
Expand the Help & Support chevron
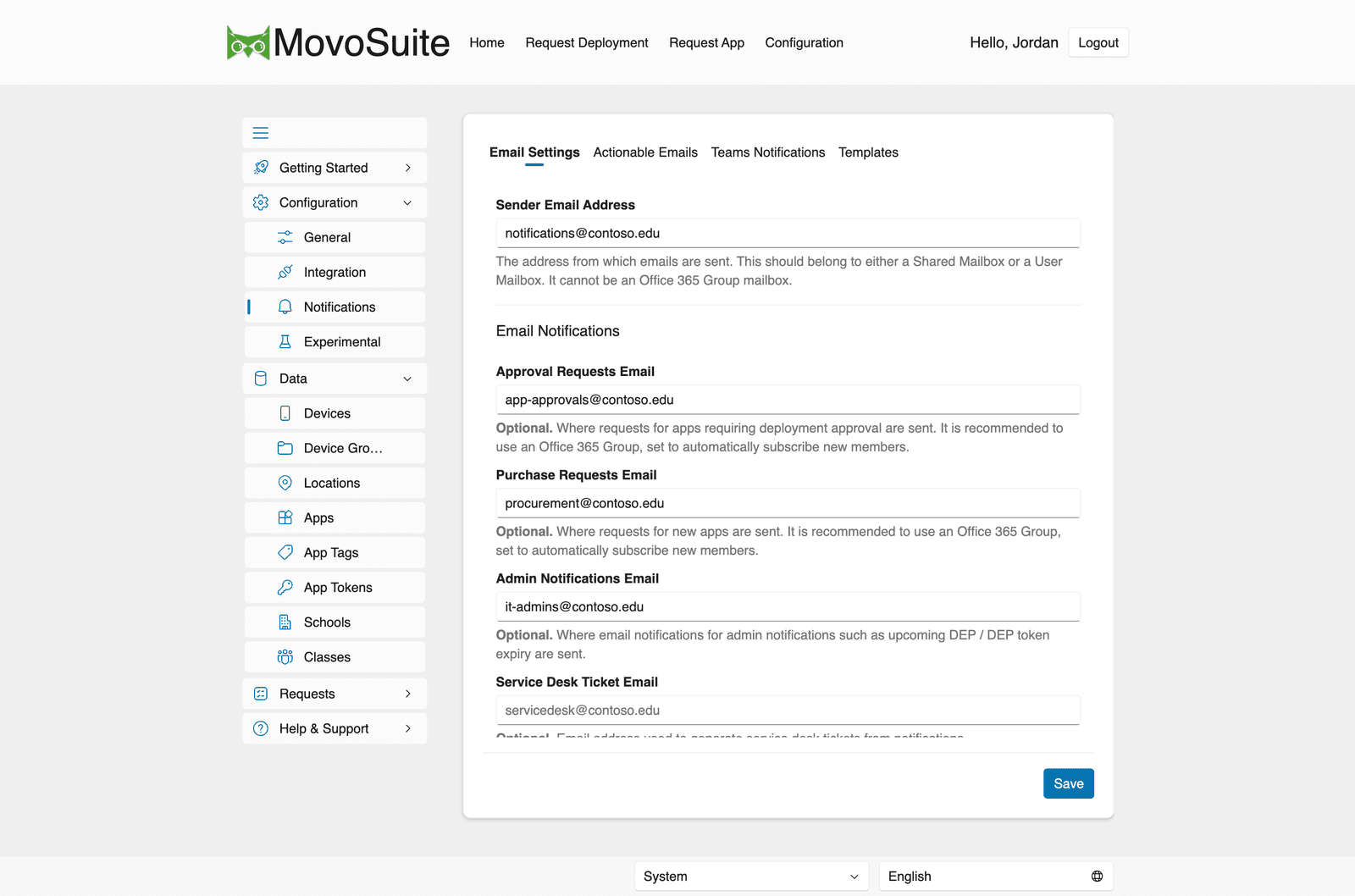click(x=408, y=728)
